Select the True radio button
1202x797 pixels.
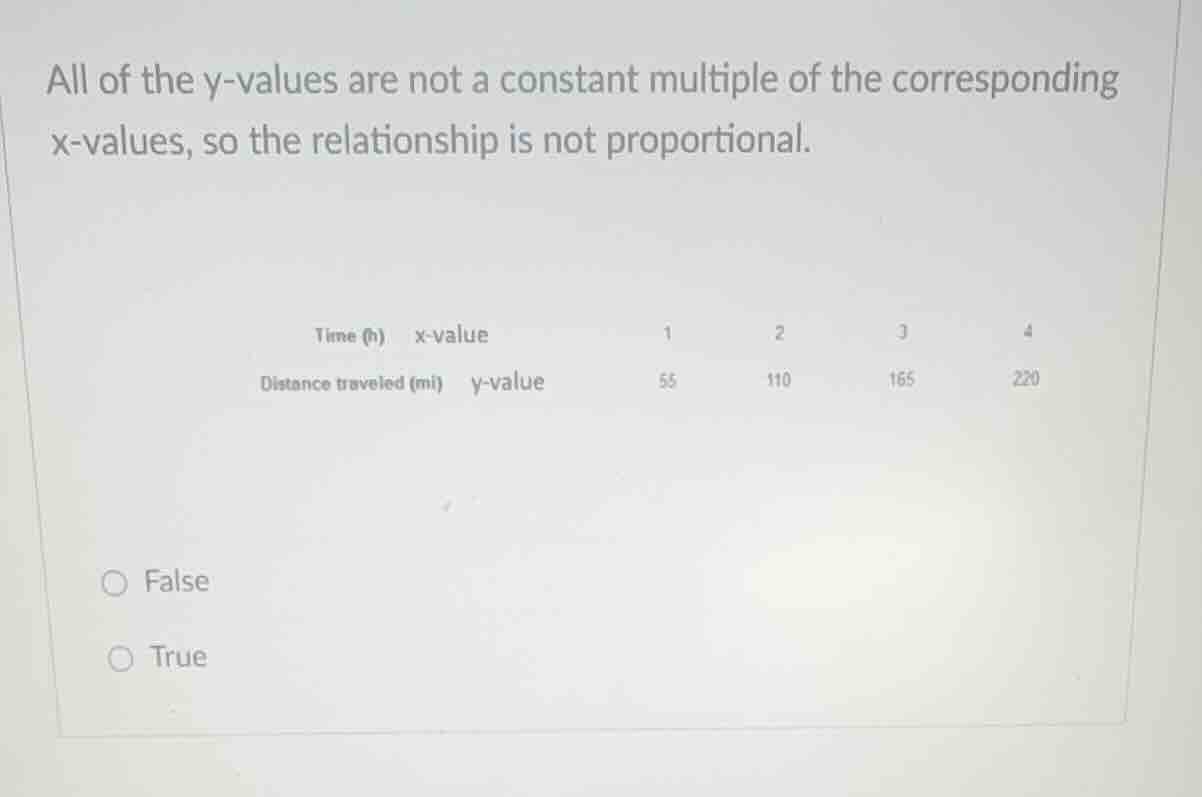tap(119, 657)
